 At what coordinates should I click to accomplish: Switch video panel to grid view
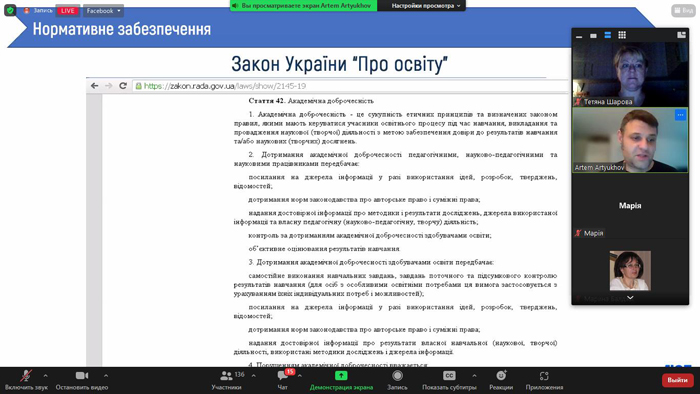(x=622, y=35)
